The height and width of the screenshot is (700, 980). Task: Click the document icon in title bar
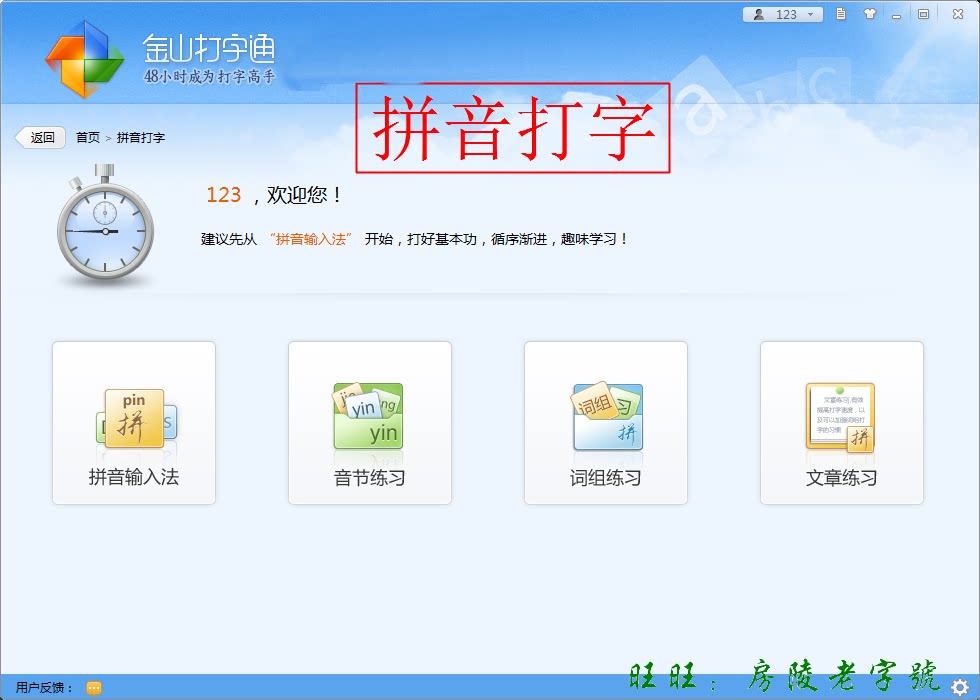click(841, 14)
